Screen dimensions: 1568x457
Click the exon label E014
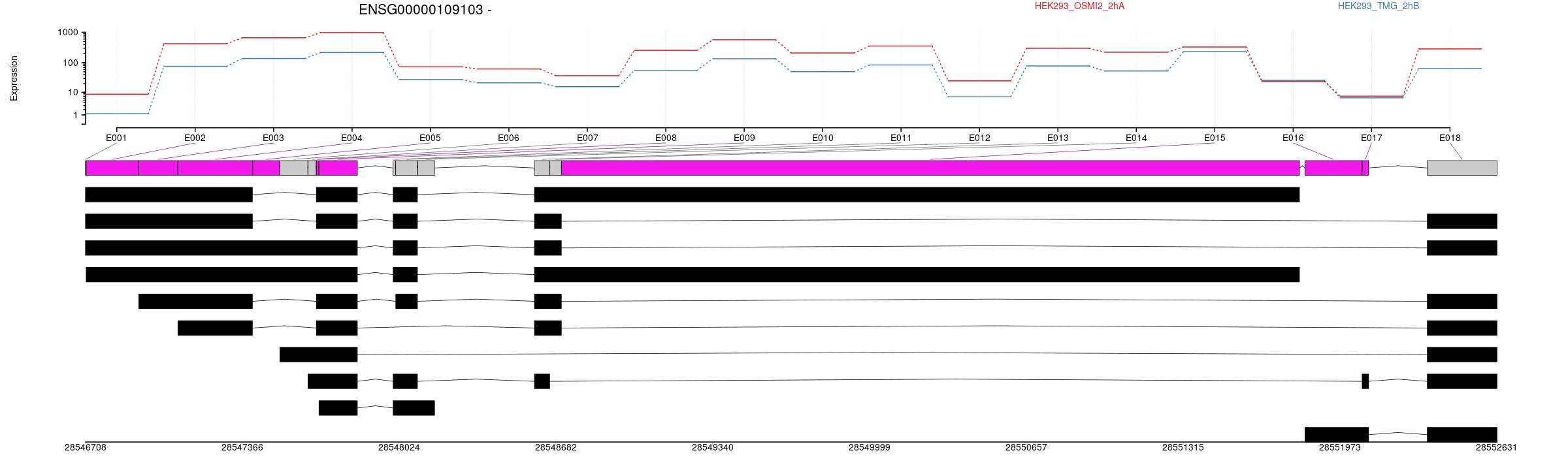point(1136,138)
